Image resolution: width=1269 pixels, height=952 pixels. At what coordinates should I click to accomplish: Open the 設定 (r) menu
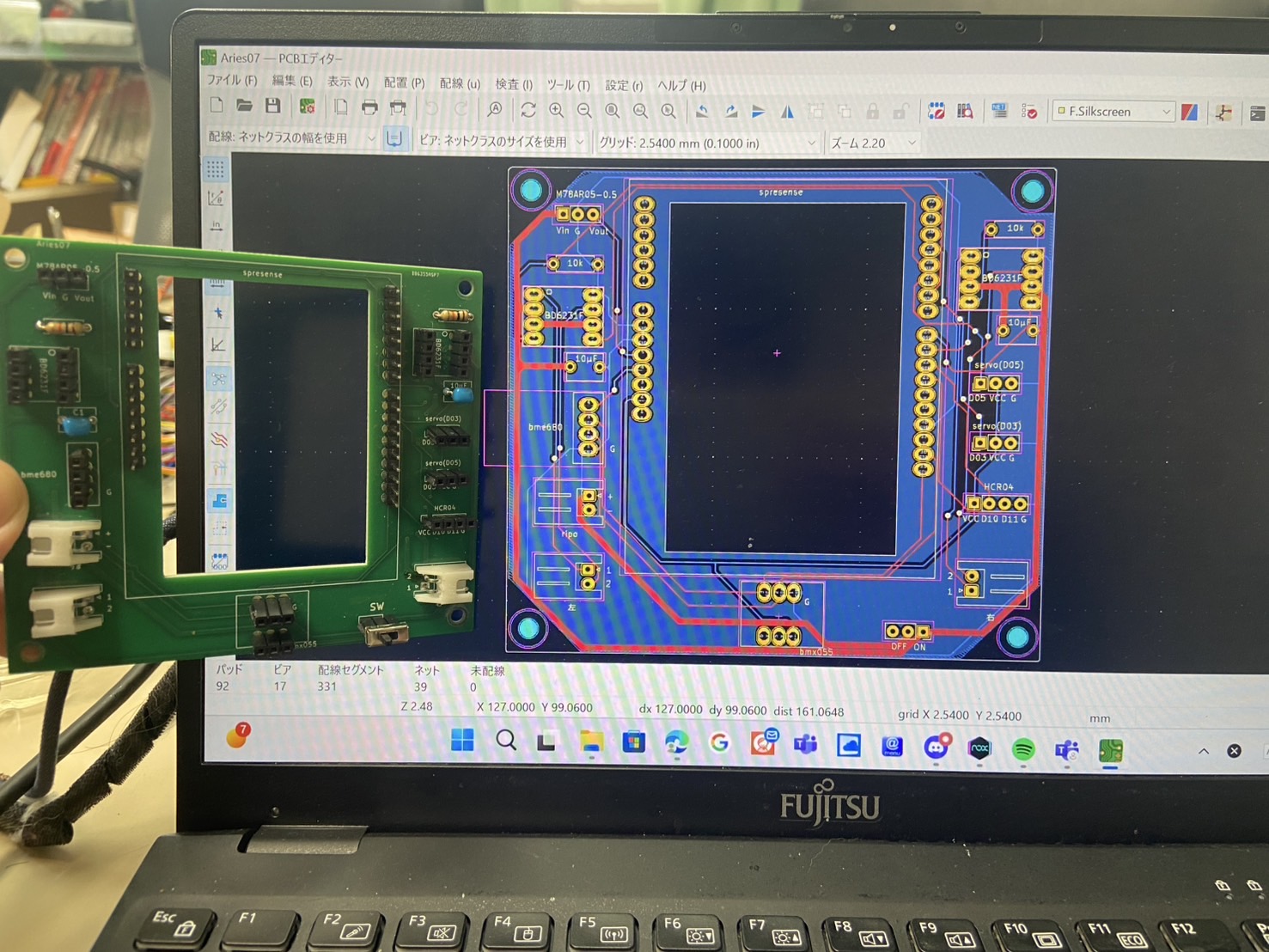click(624, 85)
